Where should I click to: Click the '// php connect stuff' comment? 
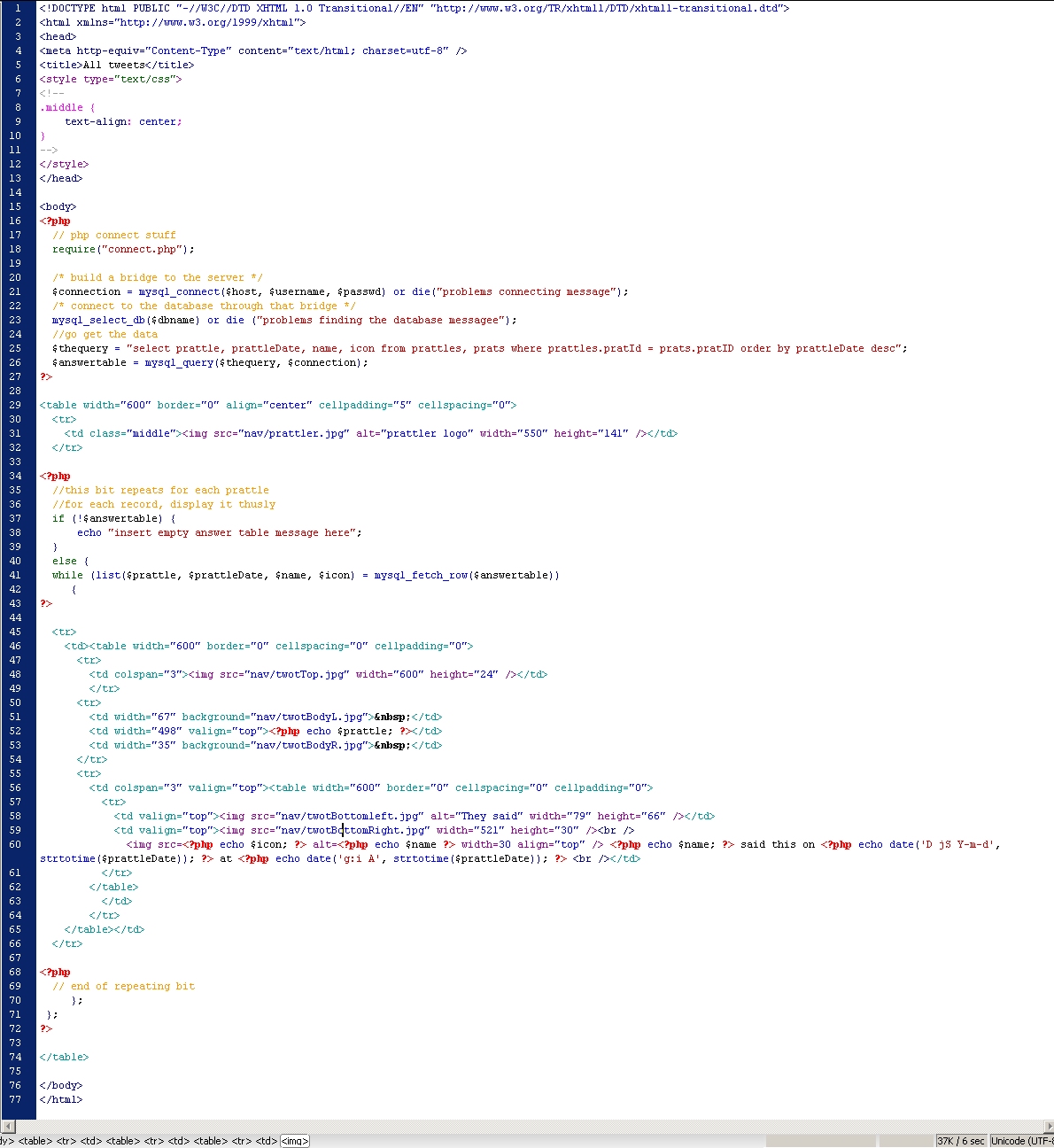(114, 235)
